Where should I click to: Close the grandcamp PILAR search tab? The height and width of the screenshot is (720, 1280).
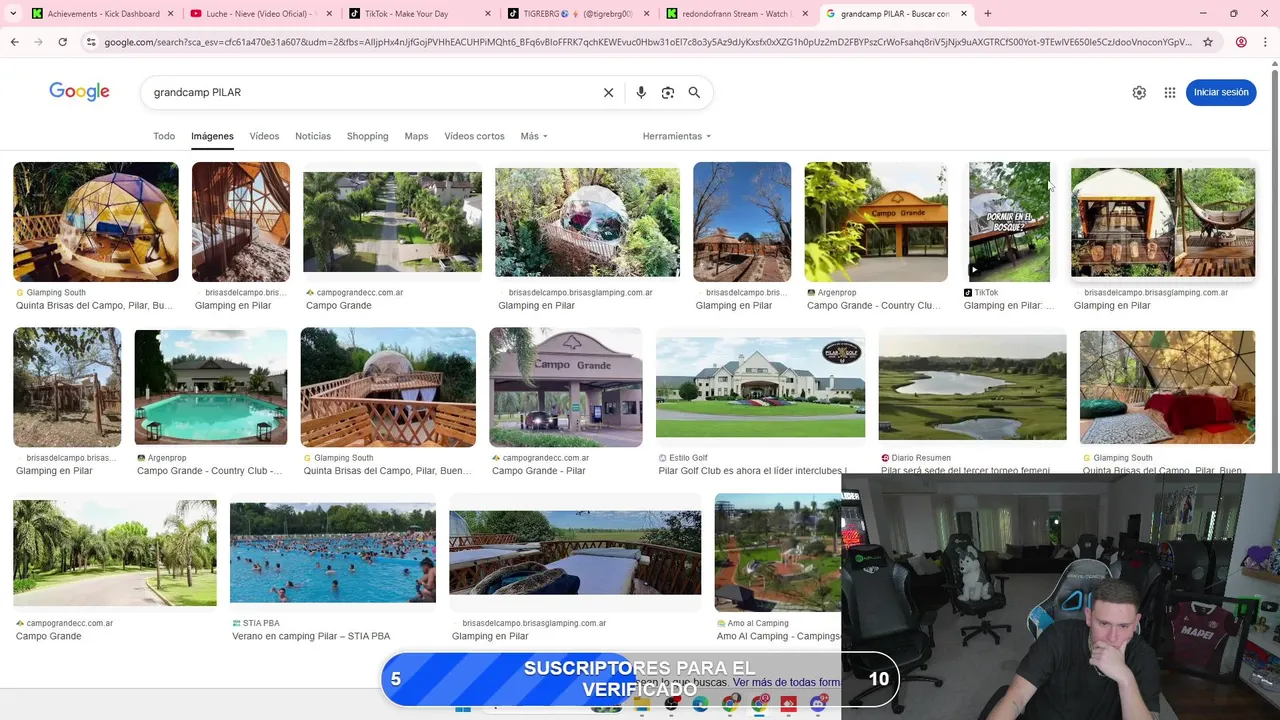point(964,14)
